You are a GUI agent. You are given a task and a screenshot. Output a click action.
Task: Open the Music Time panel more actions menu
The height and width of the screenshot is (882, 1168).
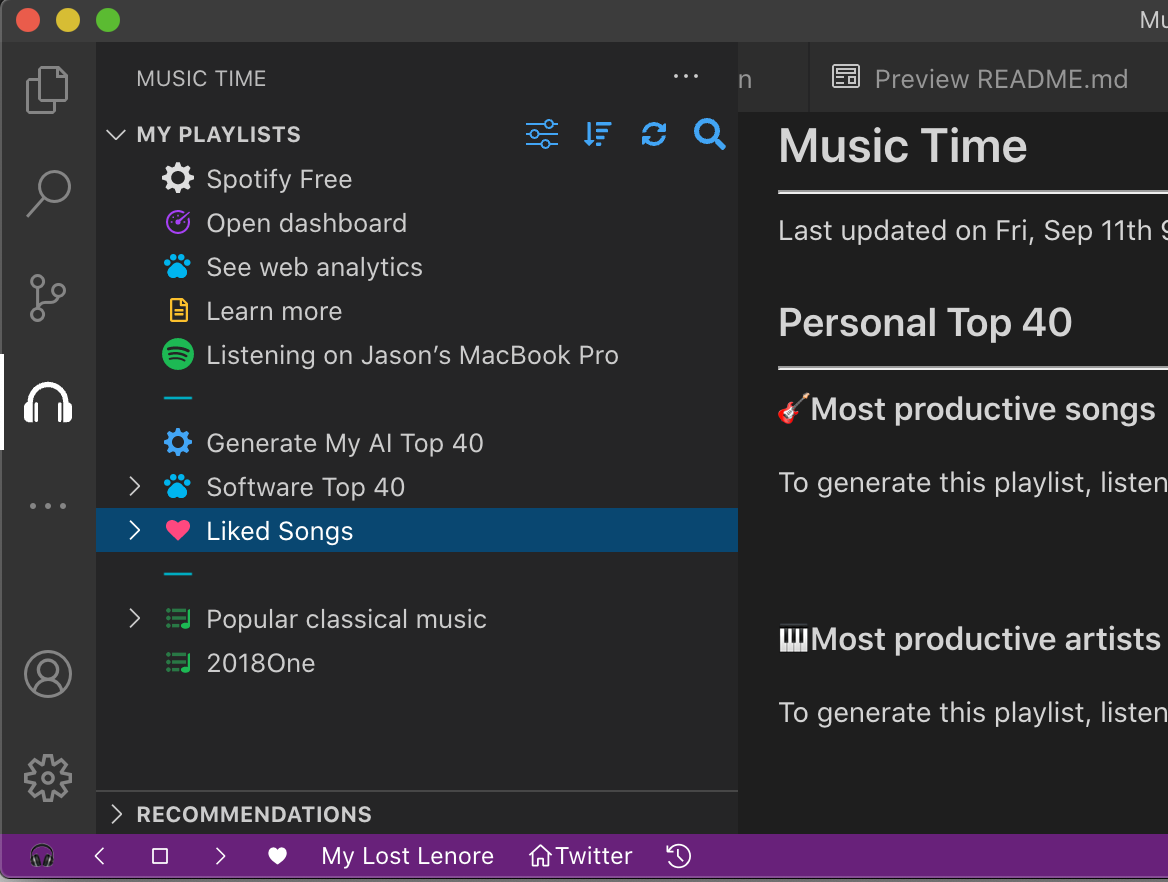click(x=685, y=76)
